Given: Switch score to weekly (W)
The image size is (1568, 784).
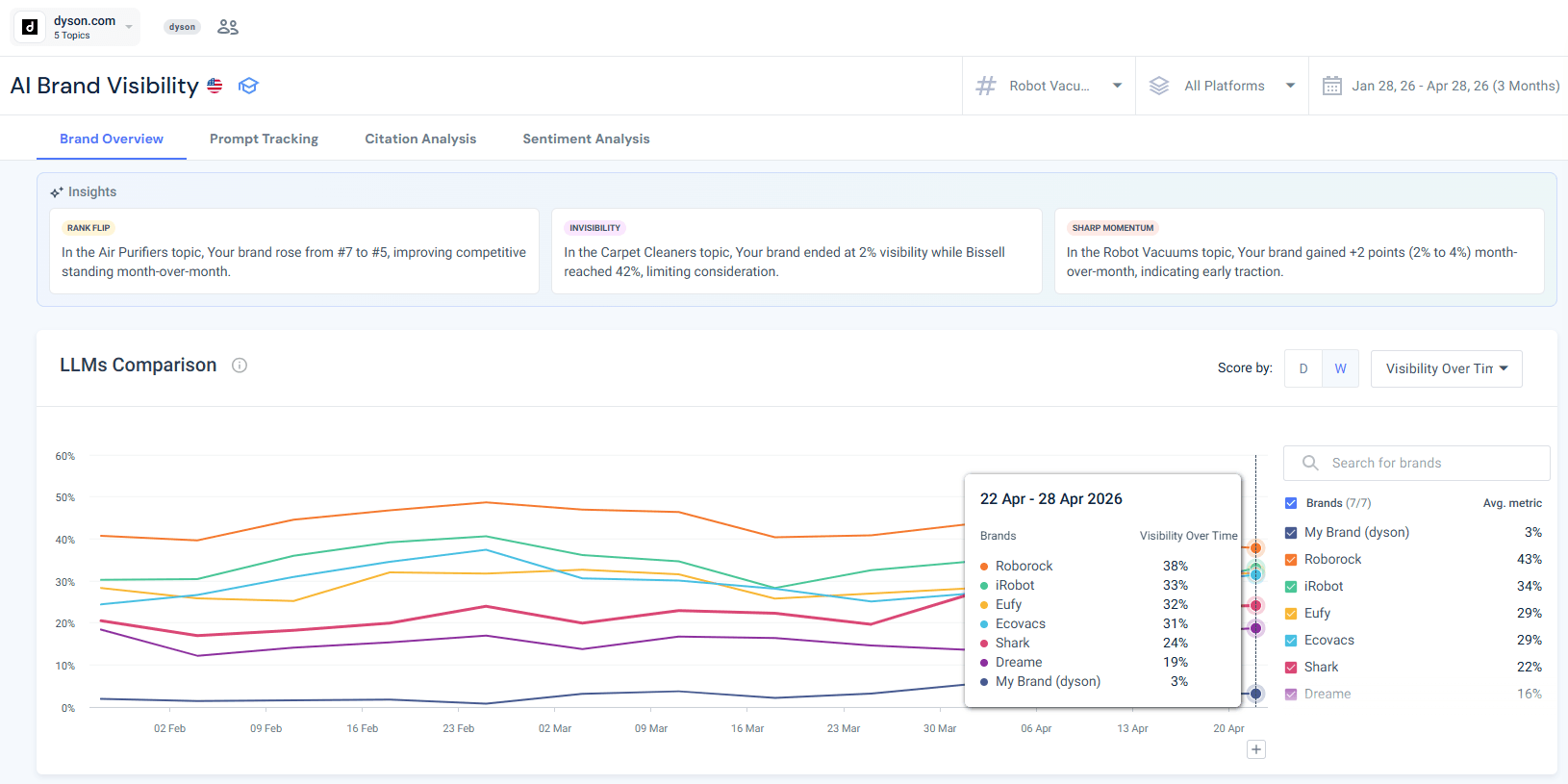Looking at the screenshot, I should (x=1340, y=368).
